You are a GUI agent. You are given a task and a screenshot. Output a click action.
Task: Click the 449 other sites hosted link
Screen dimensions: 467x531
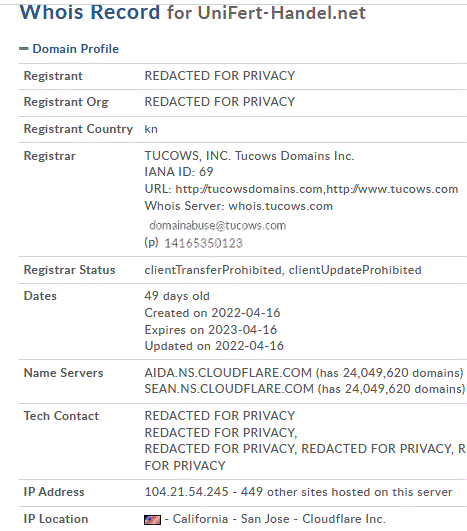coord(346,492)
